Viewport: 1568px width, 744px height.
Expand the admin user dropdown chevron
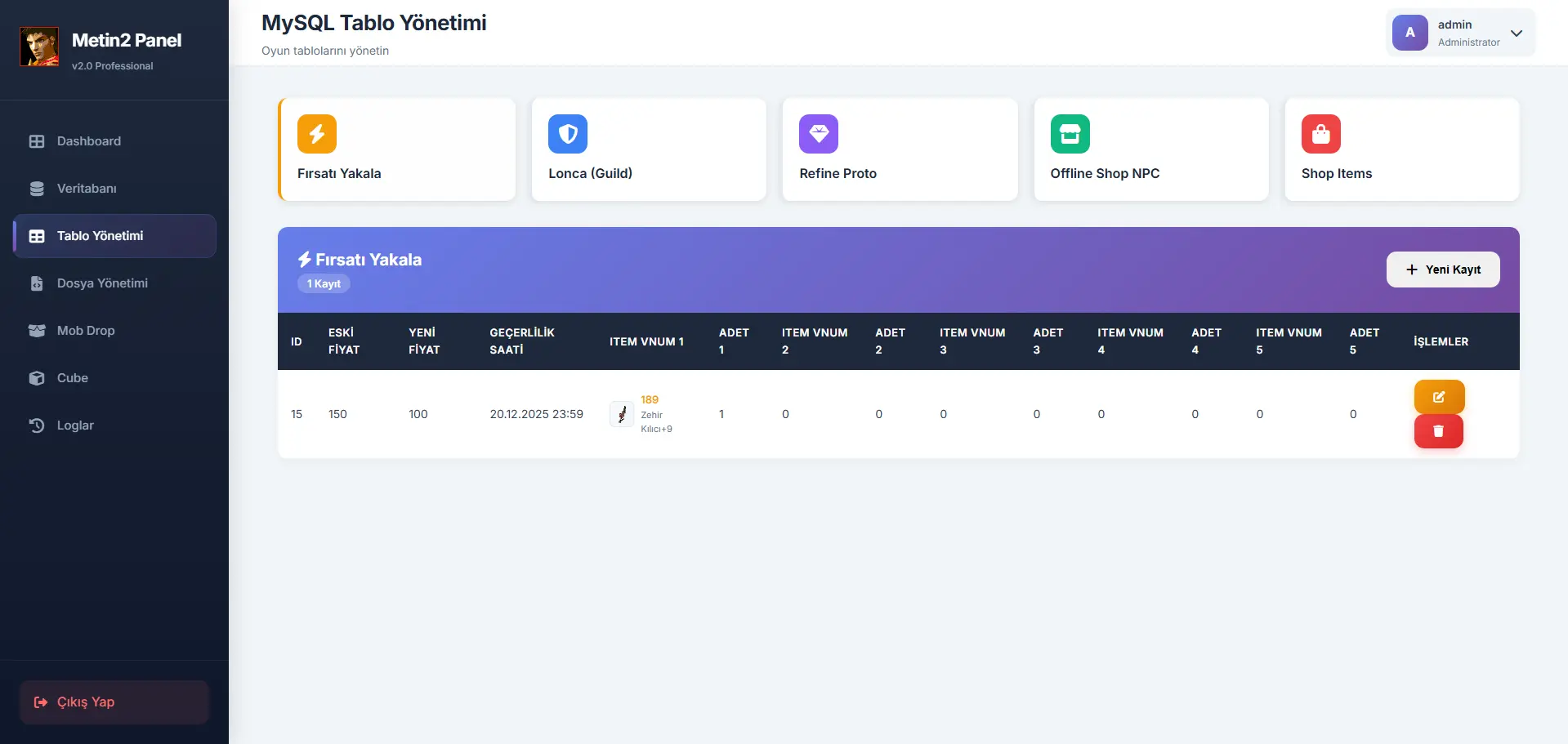1517,33
